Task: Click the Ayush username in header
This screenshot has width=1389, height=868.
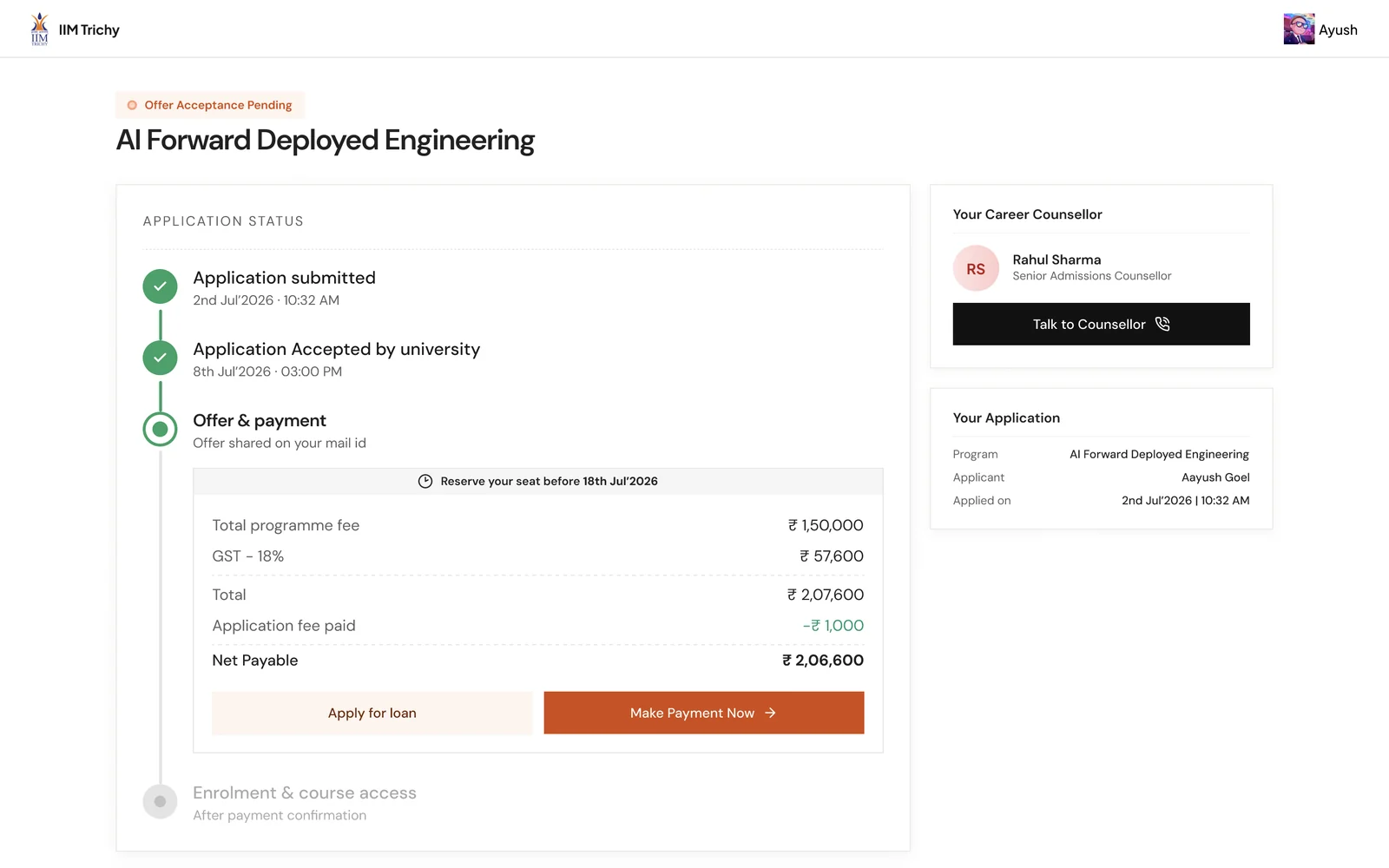Action: (x=1338, y=30)
